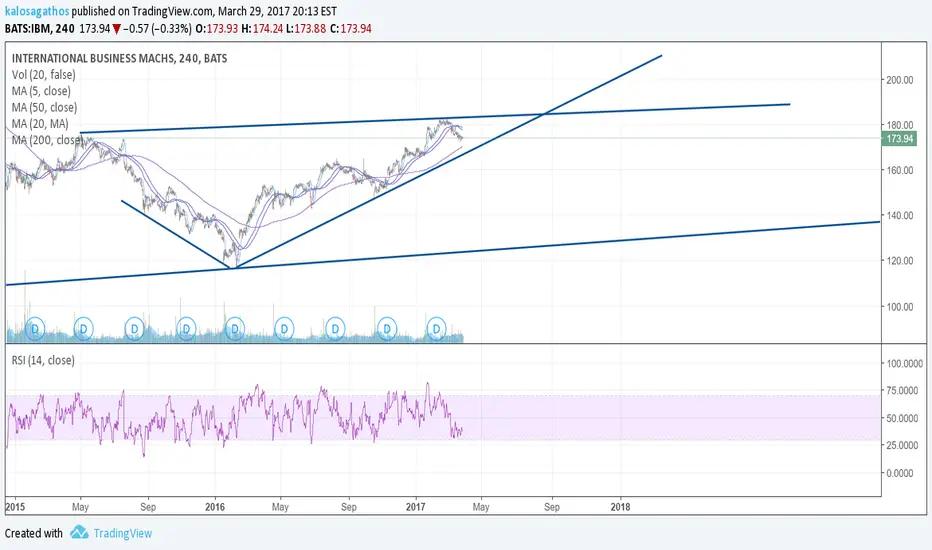The width and height of the screenshot is (932, 550).
Task: Click the RSI 50.0000 axis label
Action: click(902, 418)
